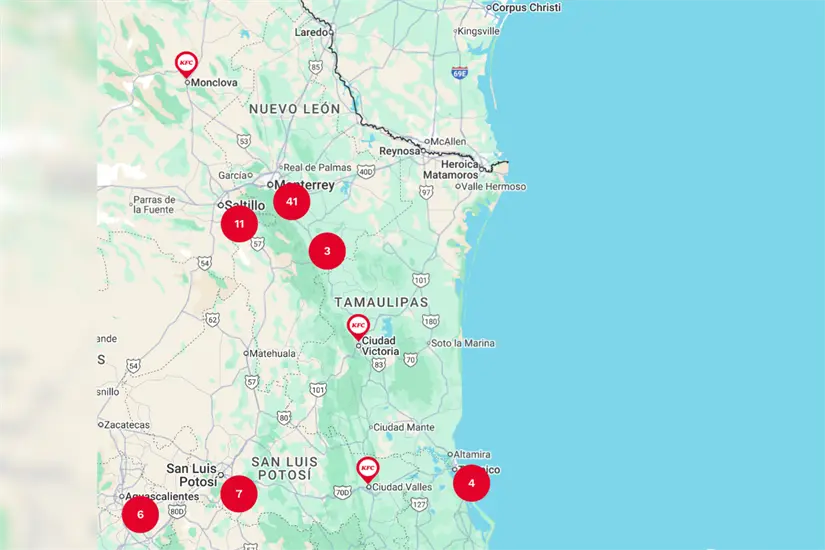Open the cluster marked 4 near Tampico

(x=471, y=484)
